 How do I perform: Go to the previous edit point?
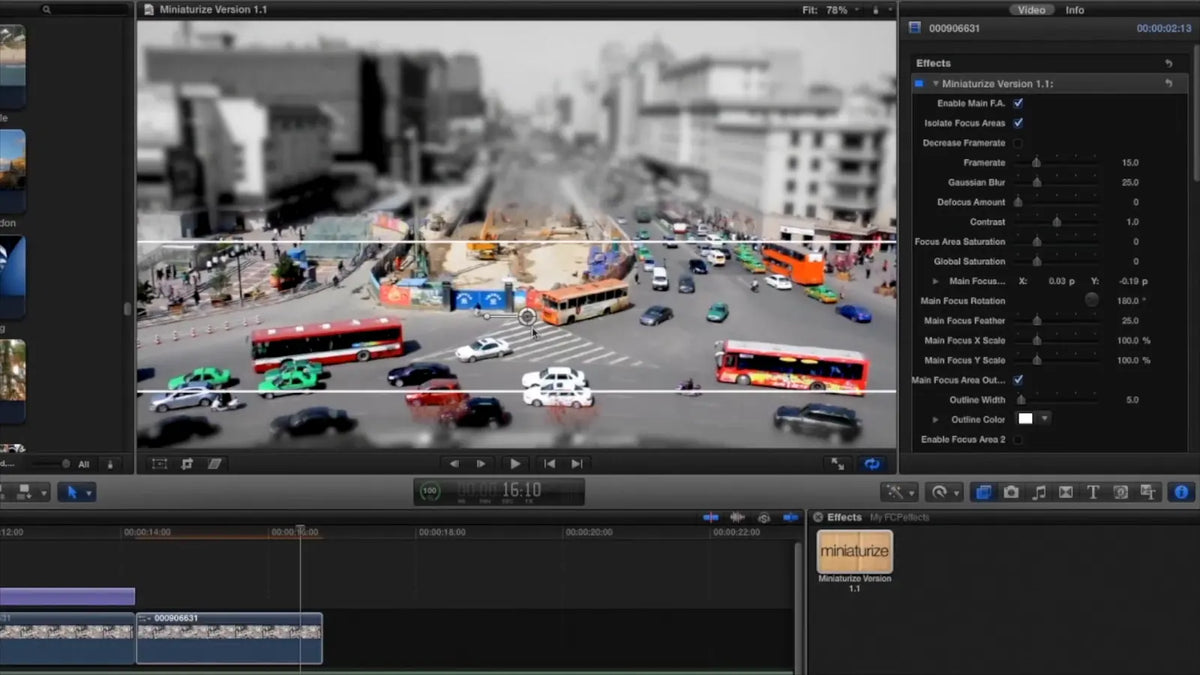click(x=549, y=463)
